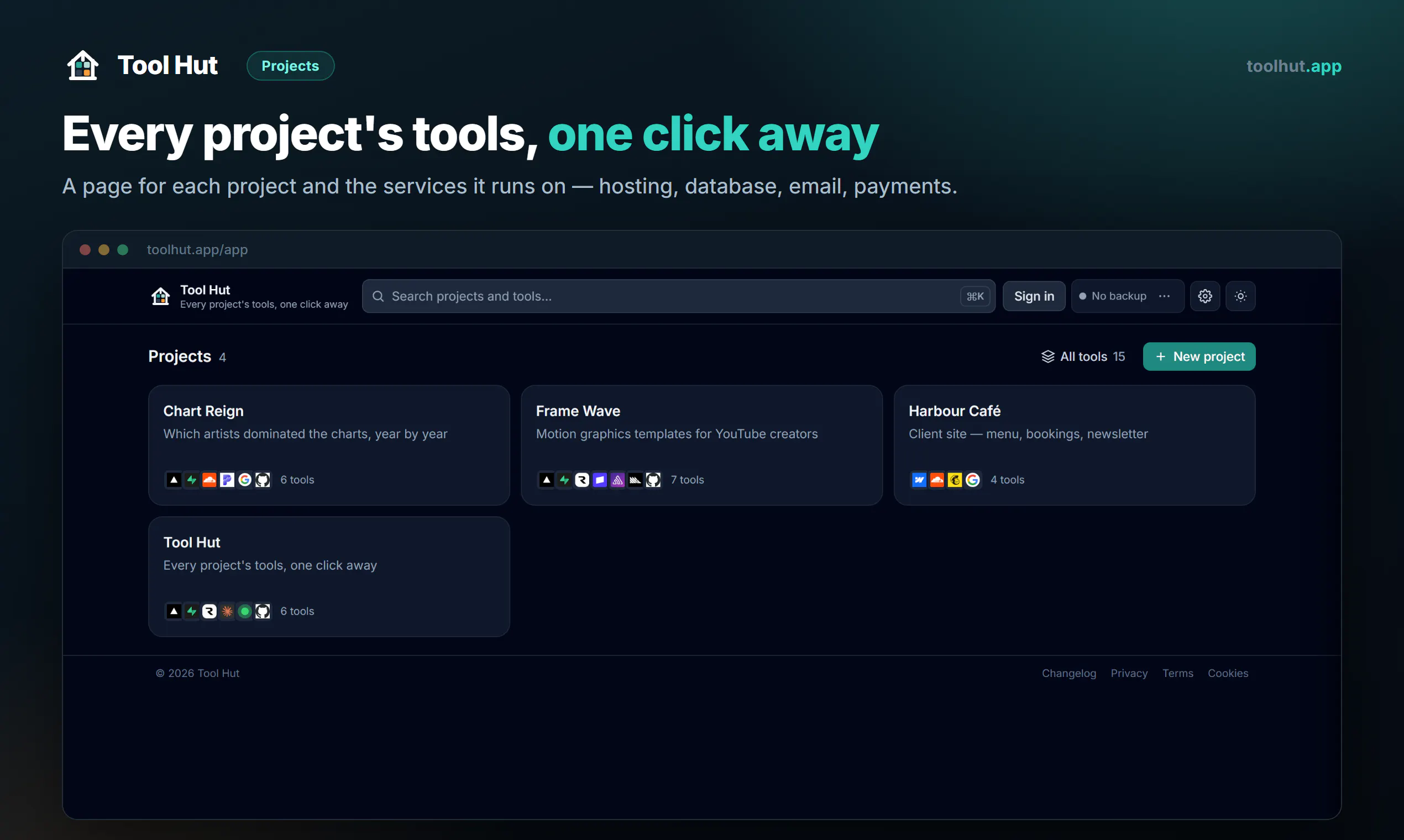This screenshot has width=1404, height=840.
Task: Open the Chart Reign project title
Action: (x=203, y=411)
